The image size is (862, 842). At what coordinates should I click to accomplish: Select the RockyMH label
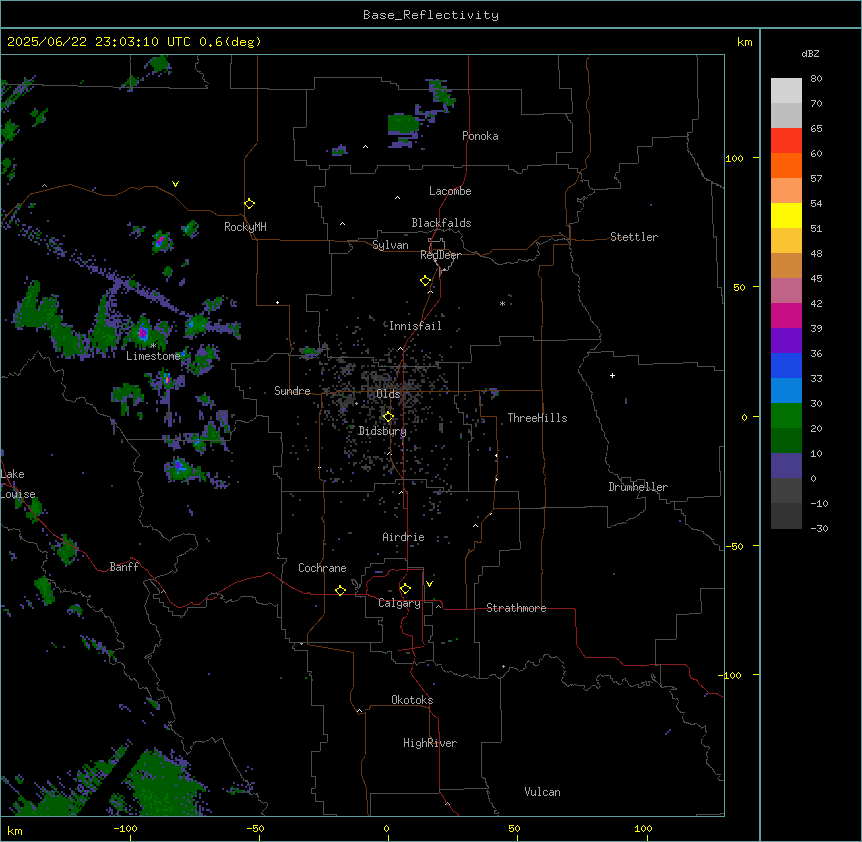tap(245, 227)
